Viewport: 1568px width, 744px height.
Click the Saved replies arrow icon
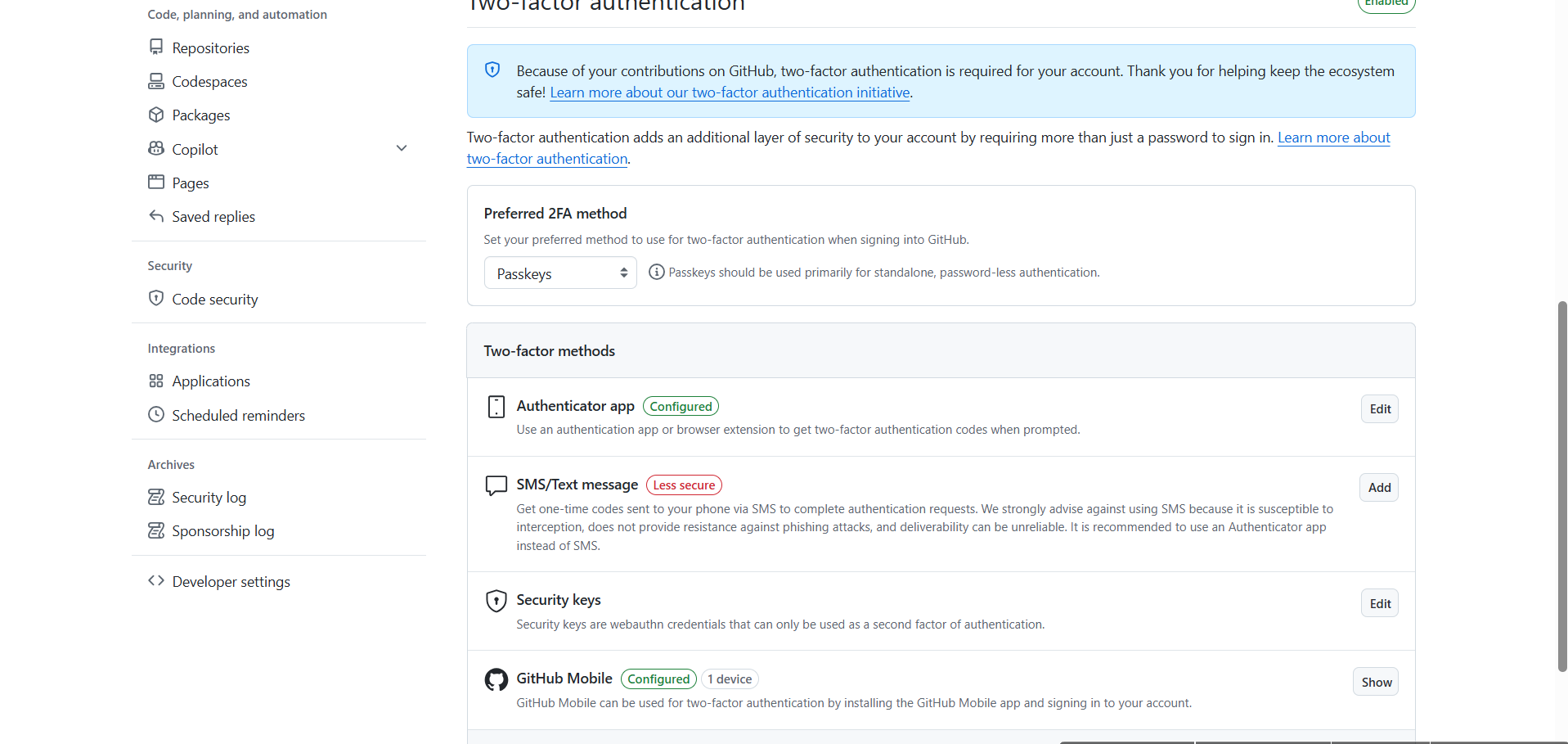click(156, 216)
